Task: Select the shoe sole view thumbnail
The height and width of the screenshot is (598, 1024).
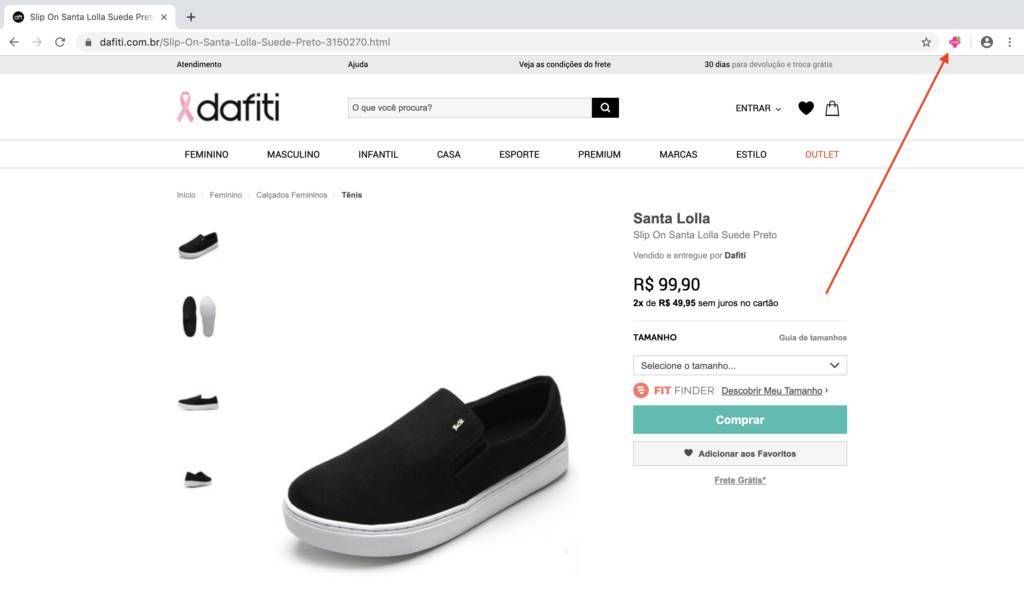Action: [x=199, y=317]
